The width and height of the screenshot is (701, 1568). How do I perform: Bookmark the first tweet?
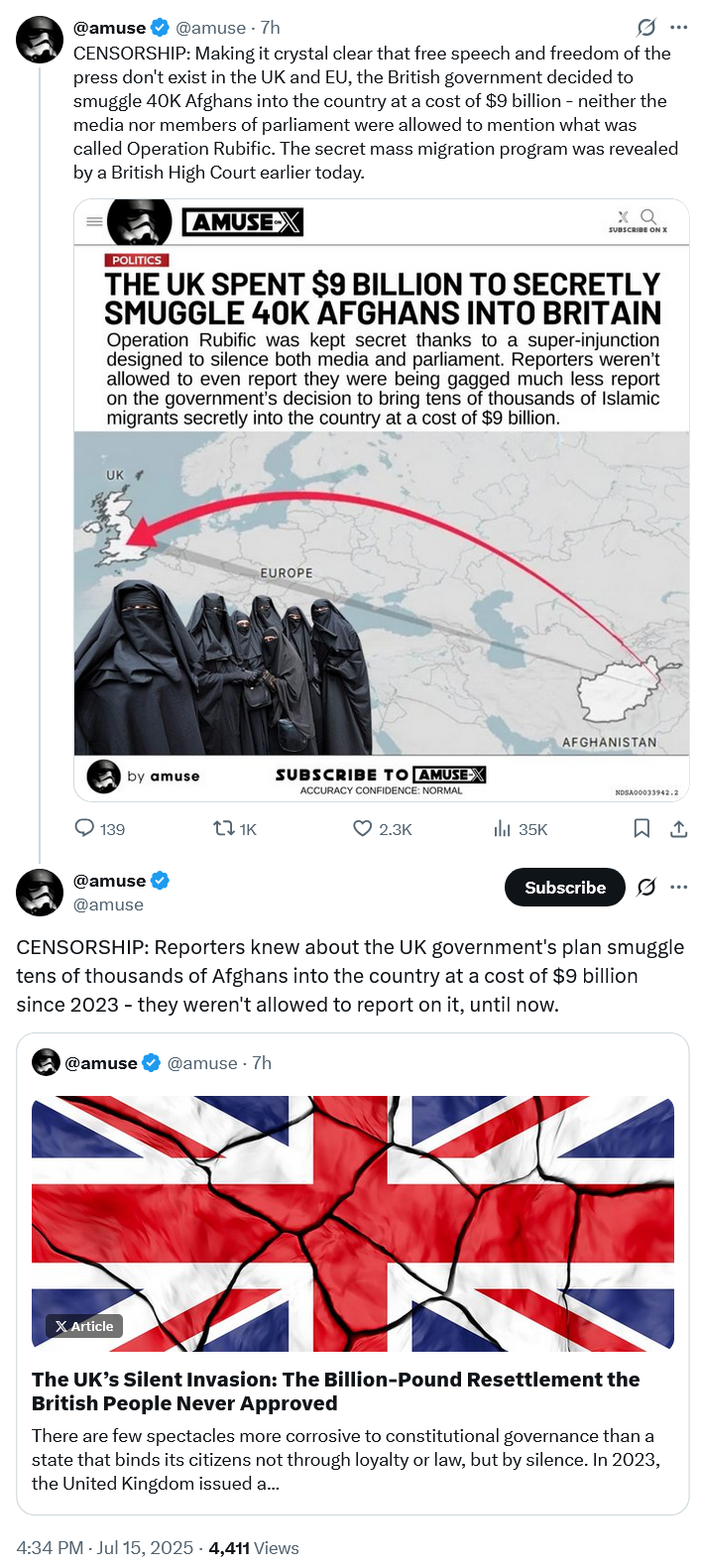pyautogui.click(x=642, y=828)
